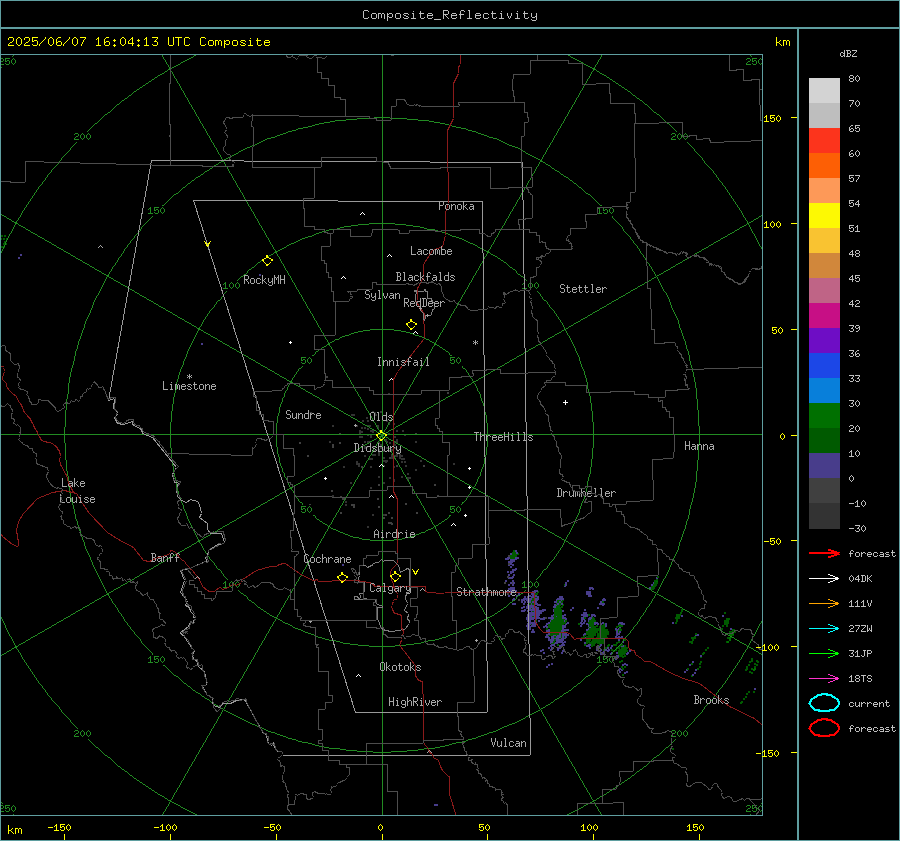Click the Banff label
This screenshot has width=900, height=841.
point(165,557)
